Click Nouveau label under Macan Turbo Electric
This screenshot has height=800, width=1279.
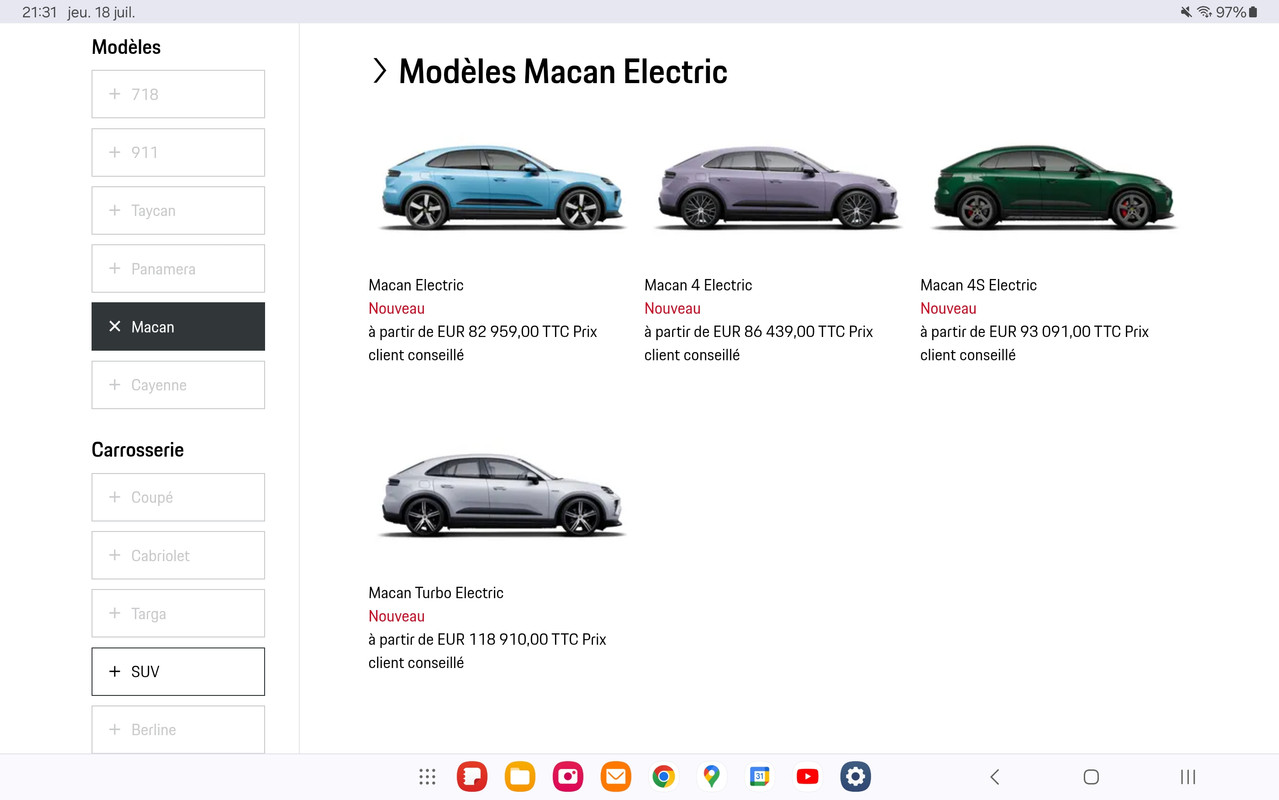(x=396, y=617)
